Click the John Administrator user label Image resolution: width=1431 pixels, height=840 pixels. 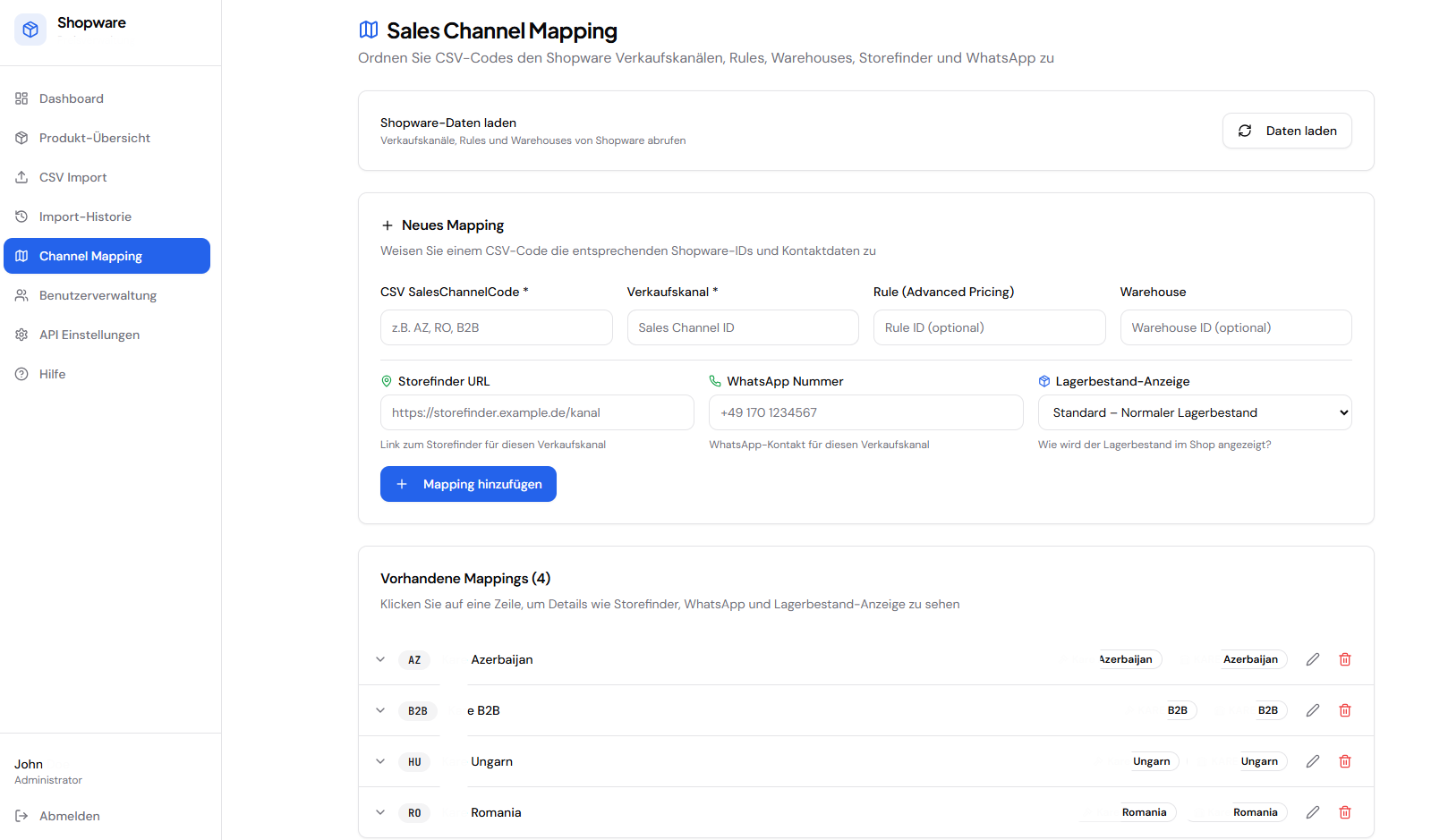[48, 771]
